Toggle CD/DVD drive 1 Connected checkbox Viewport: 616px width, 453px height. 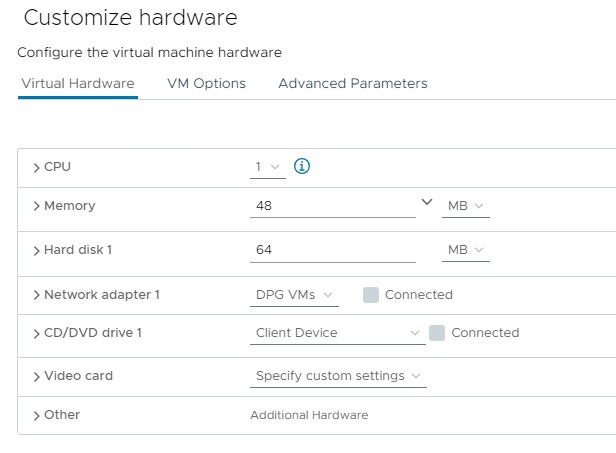[x=437, y=332]
